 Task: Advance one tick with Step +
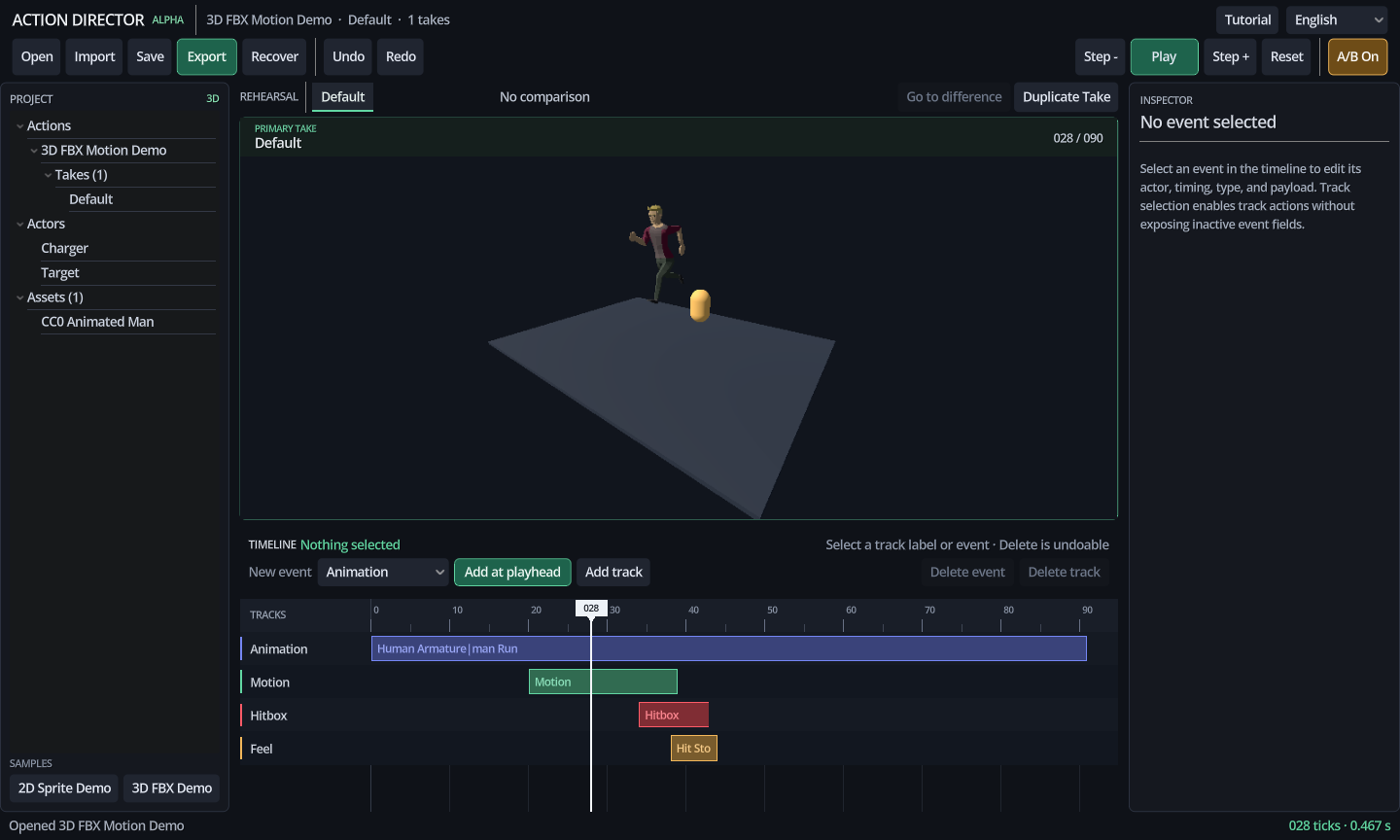(x=1231, y=56)
